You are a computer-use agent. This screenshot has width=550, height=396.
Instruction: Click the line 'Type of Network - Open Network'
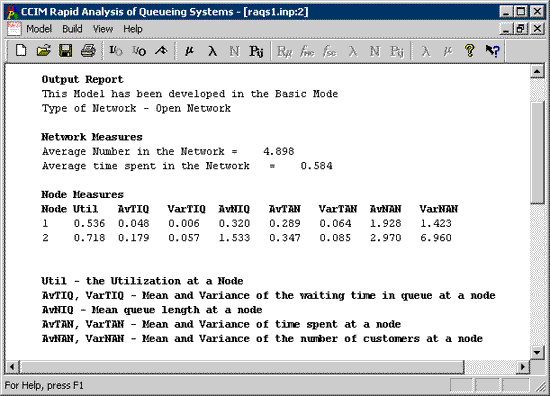[136, 108]
